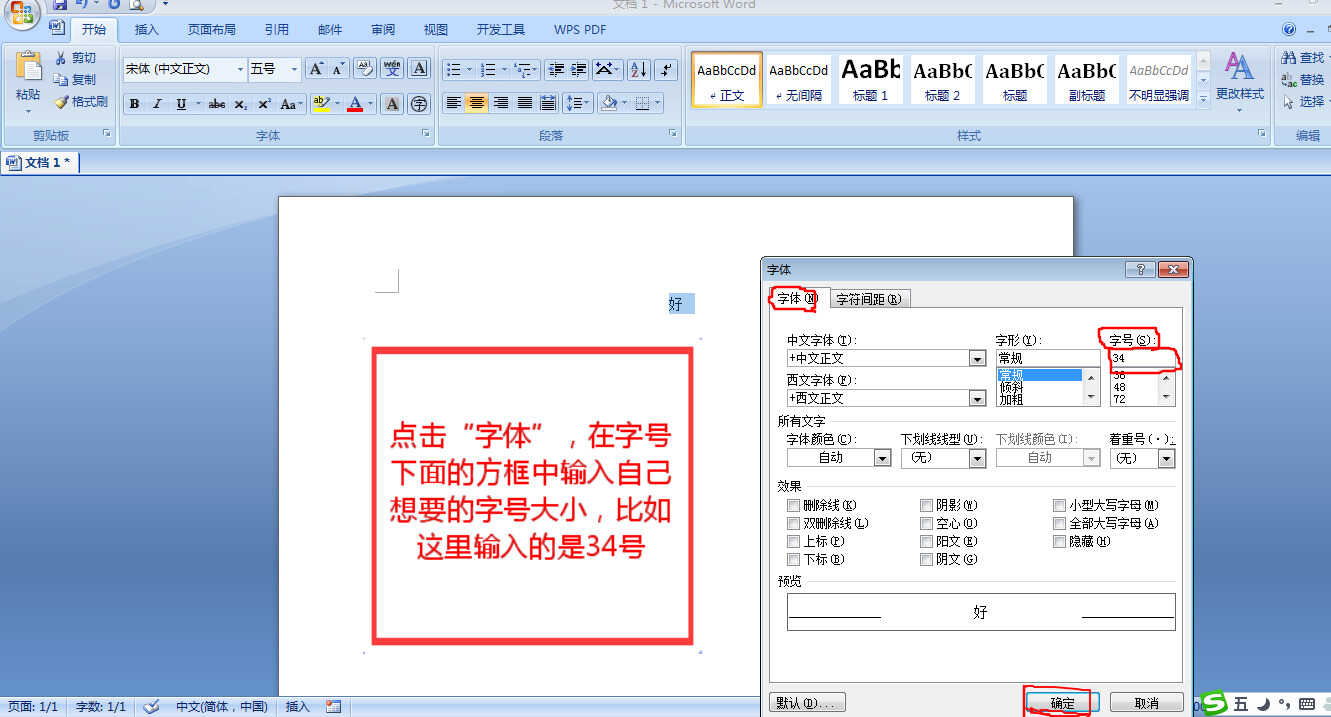The height and width of the screenshot is (717, 1331).
Task: Open the 下划线线型 underline style dropdown
Action: coord(977,458)
